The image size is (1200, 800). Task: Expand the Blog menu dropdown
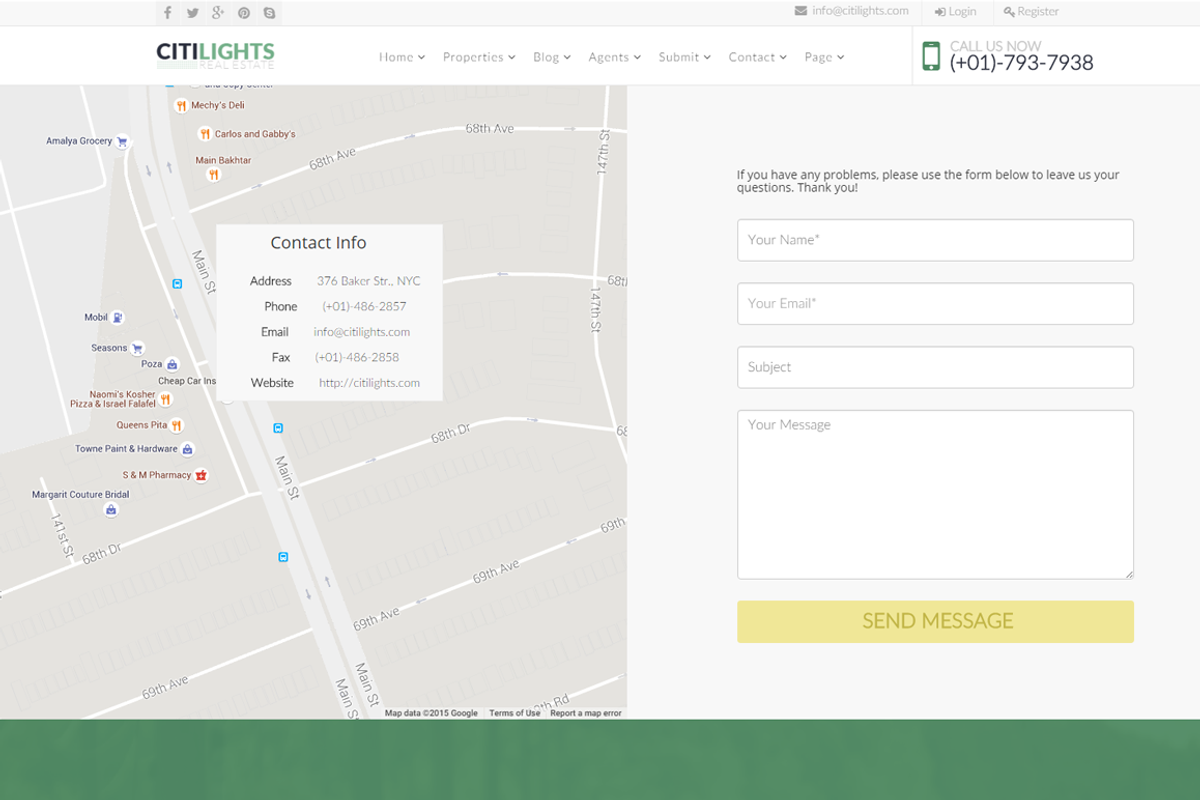click(x=552, y=57)
